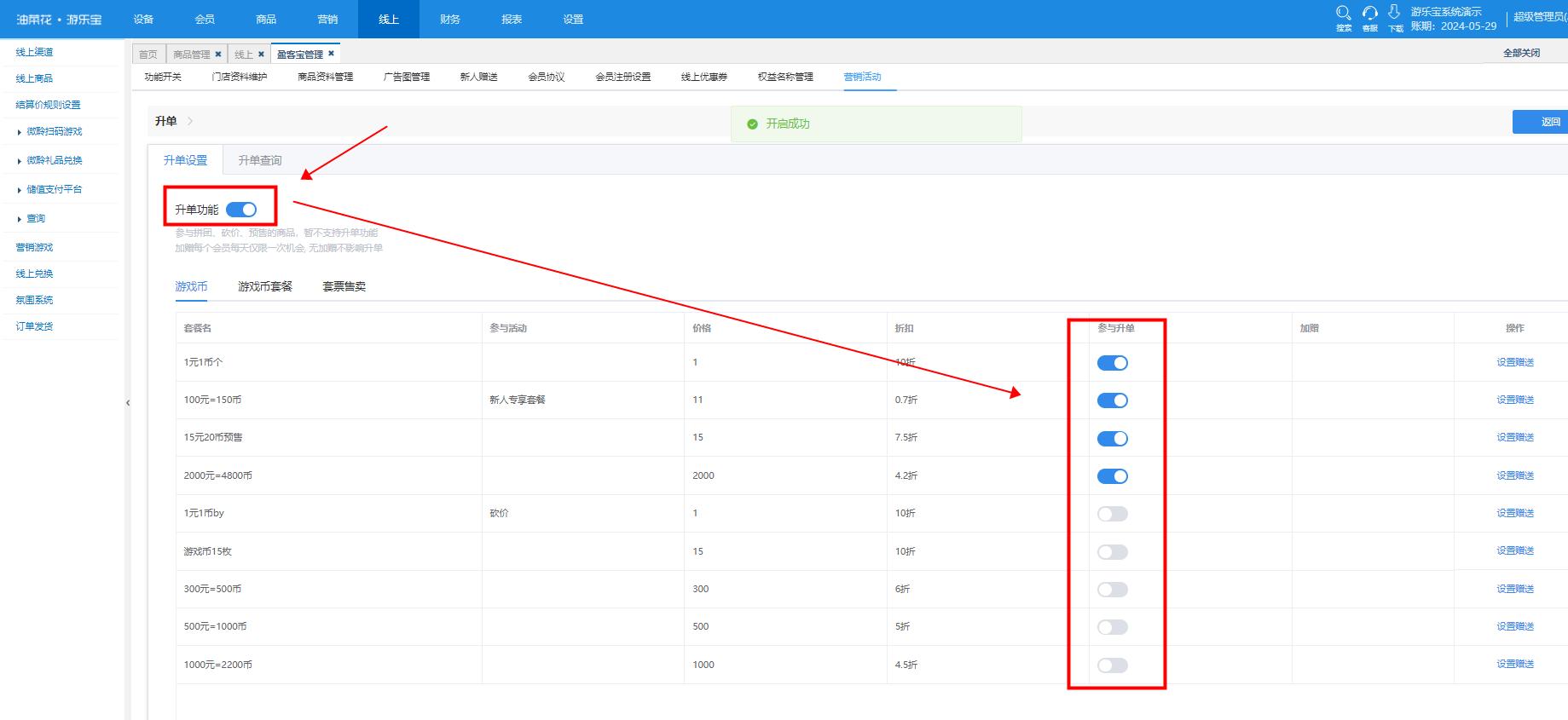Enable 参与升单 for 300元=500币
The width and height of the screenshot is (1568, 720).
point(1113,590)
